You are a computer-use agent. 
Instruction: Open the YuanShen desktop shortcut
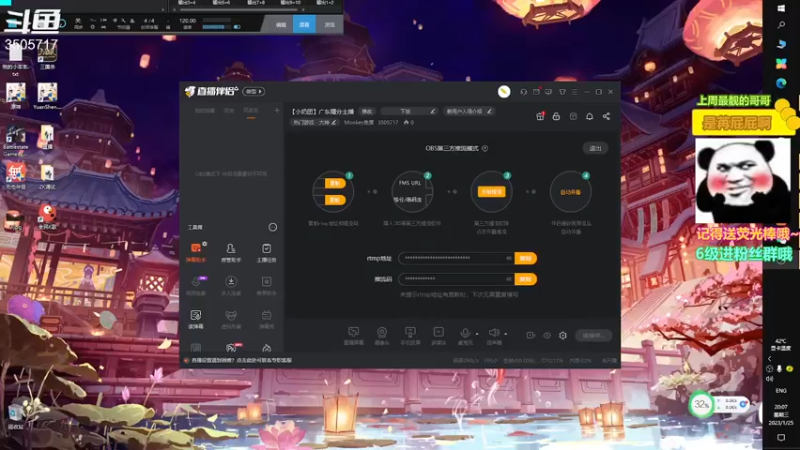click(x=47, y=96)
